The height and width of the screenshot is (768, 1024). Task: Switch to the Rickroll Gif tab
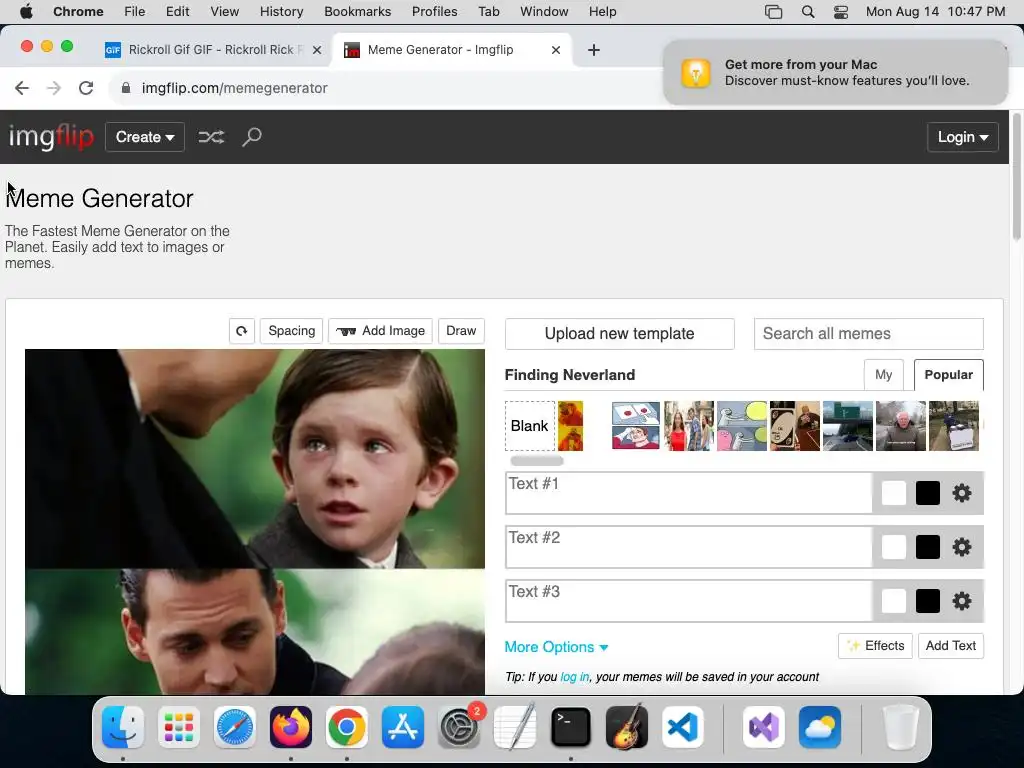(213, 50)
